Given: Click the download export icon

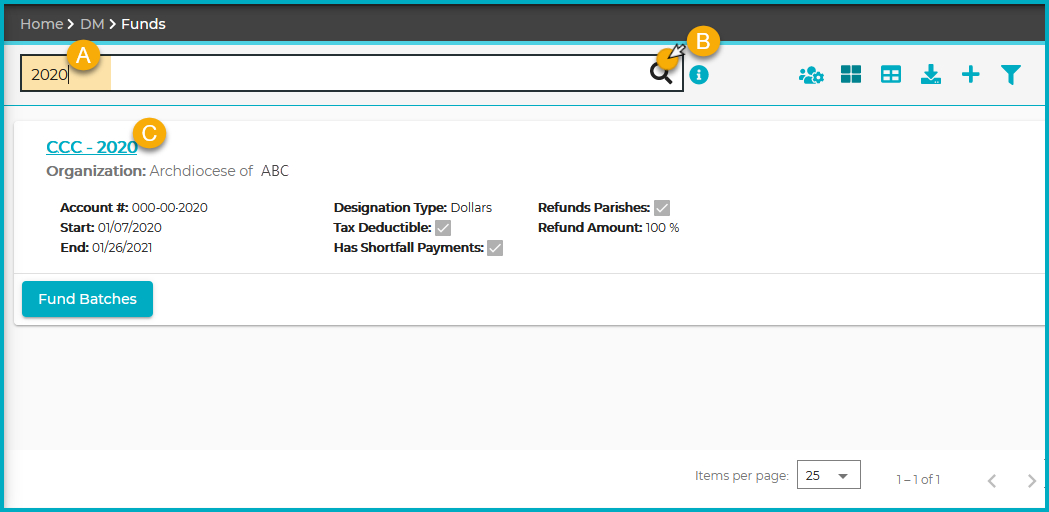Looking at the screenshot, I should (931, 75).
